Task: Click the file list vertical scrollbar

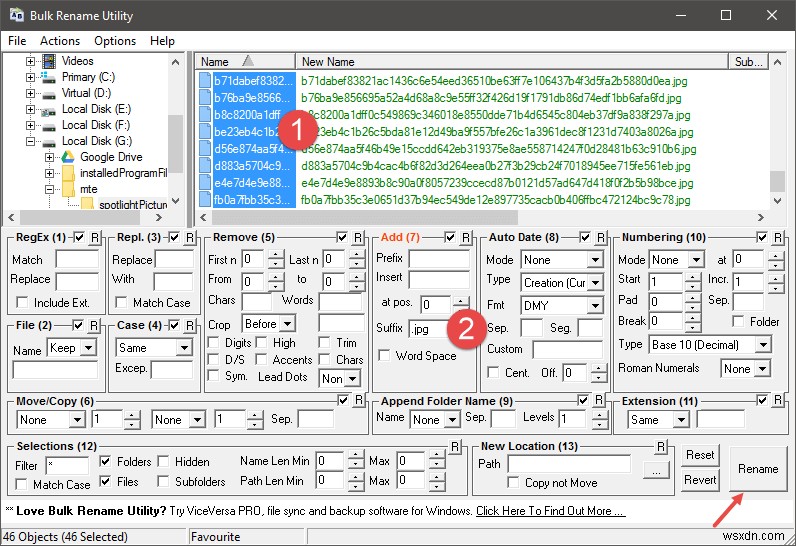Action: [776, 130]
